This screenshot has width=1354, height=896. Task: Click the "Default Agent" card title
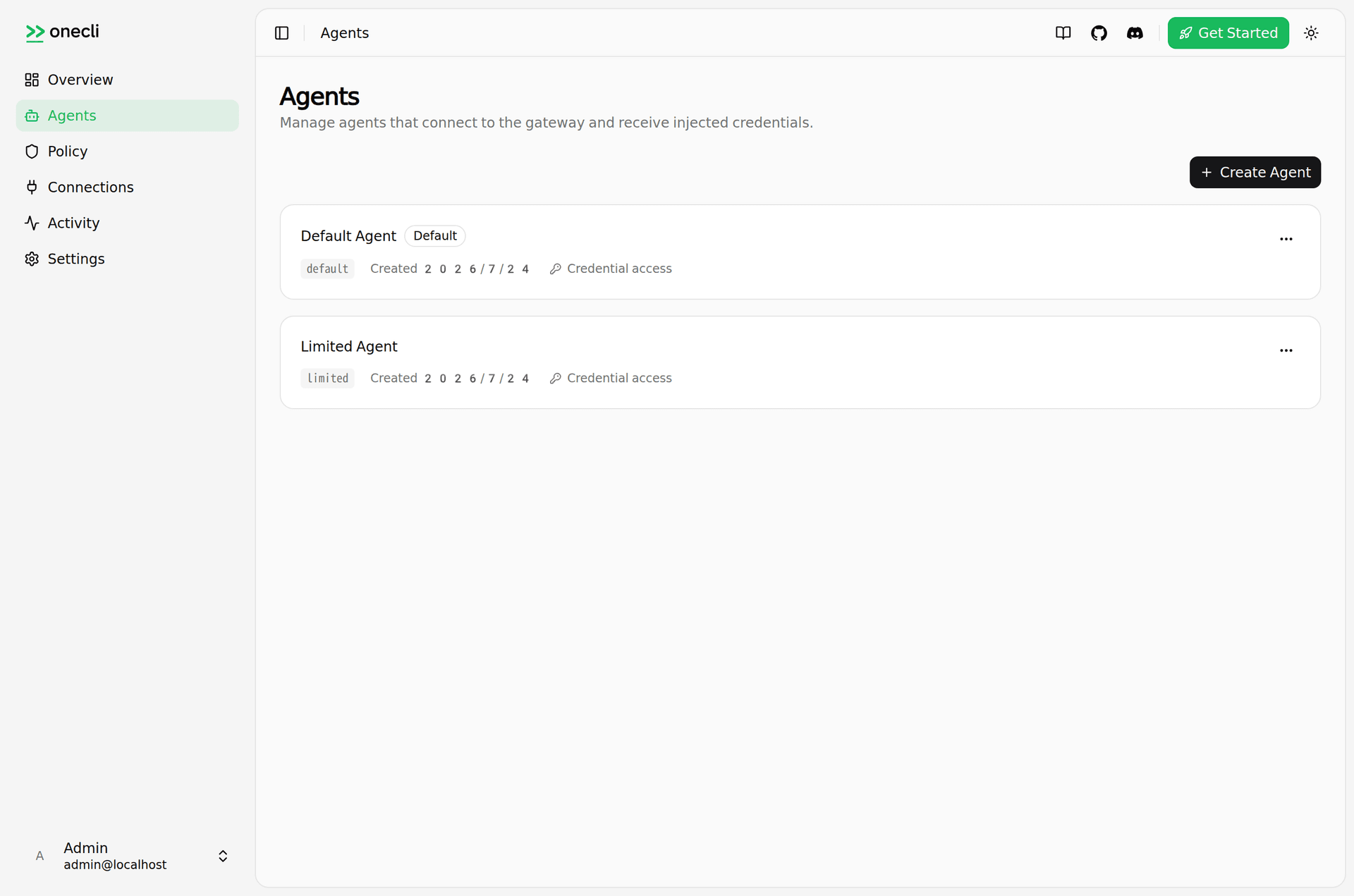(348, 236)
